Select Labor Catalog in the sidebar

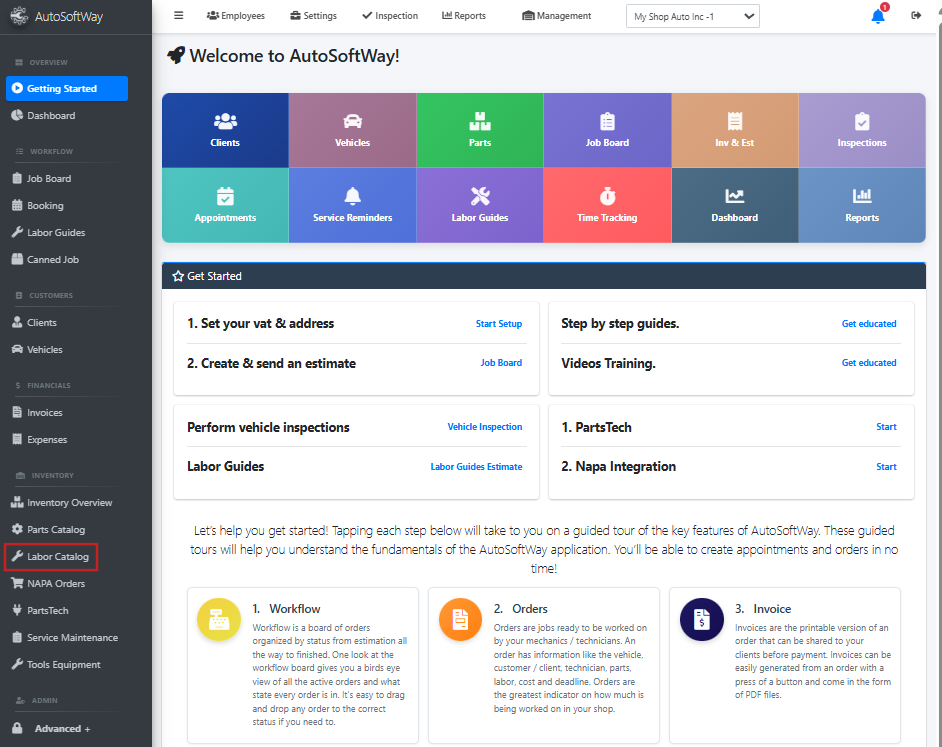(x=58, y=557)
